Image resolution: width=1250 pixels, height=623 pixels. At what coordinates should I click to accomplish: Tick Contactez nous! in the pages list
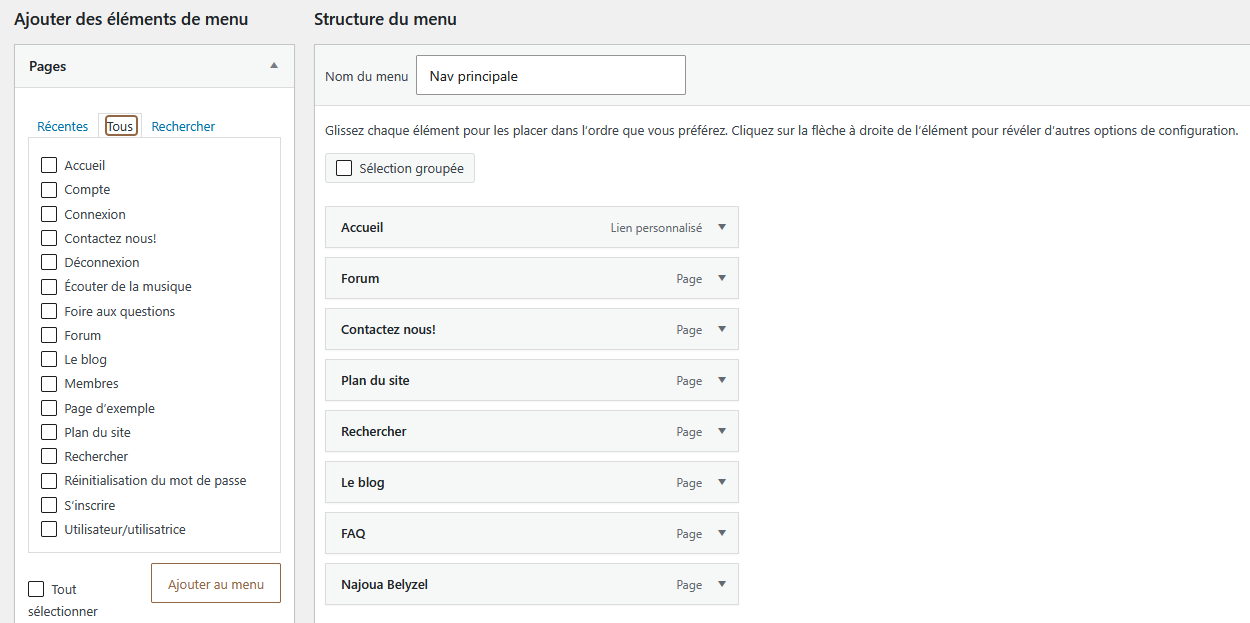click(49, 238)
